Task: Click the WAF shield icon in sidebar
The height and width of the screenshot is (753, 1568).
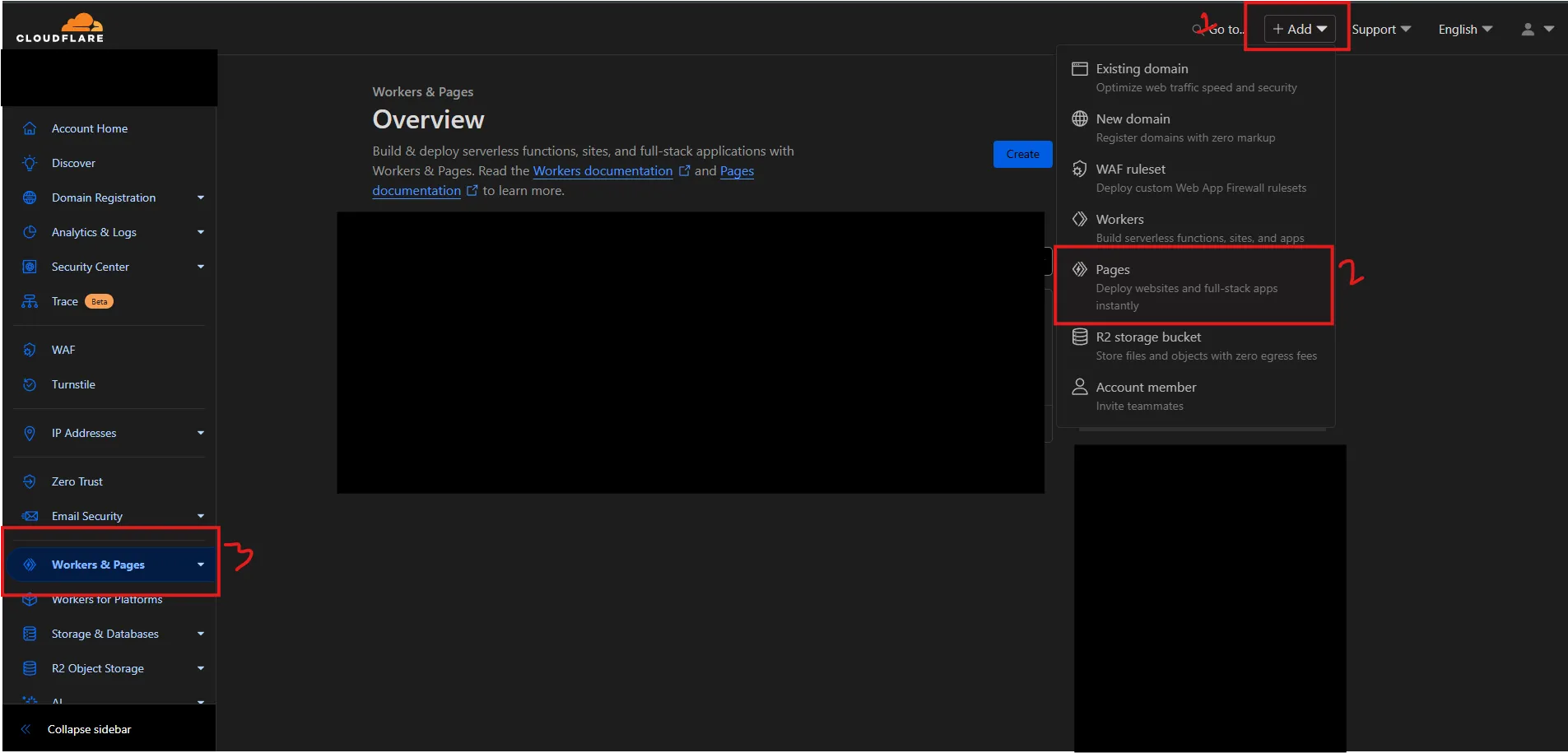Action: pos(30,350)
